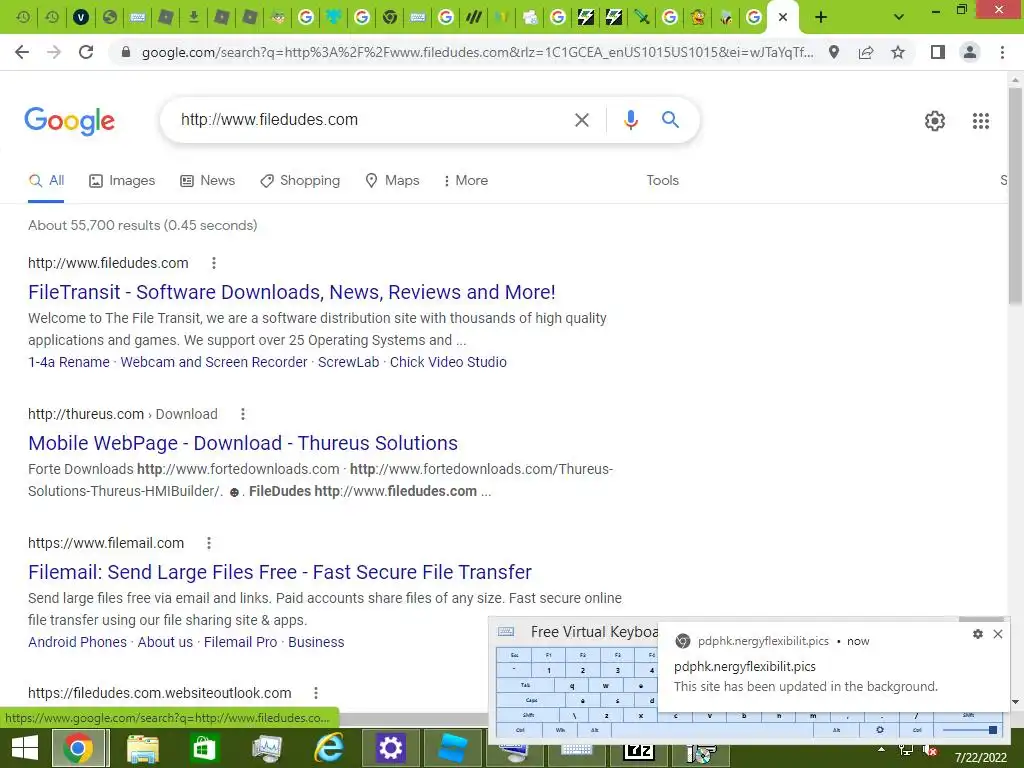The height and width of the screenshot is (768, 1024).
Task: Bookmark this page with the star icon
Action: [898, 52]
